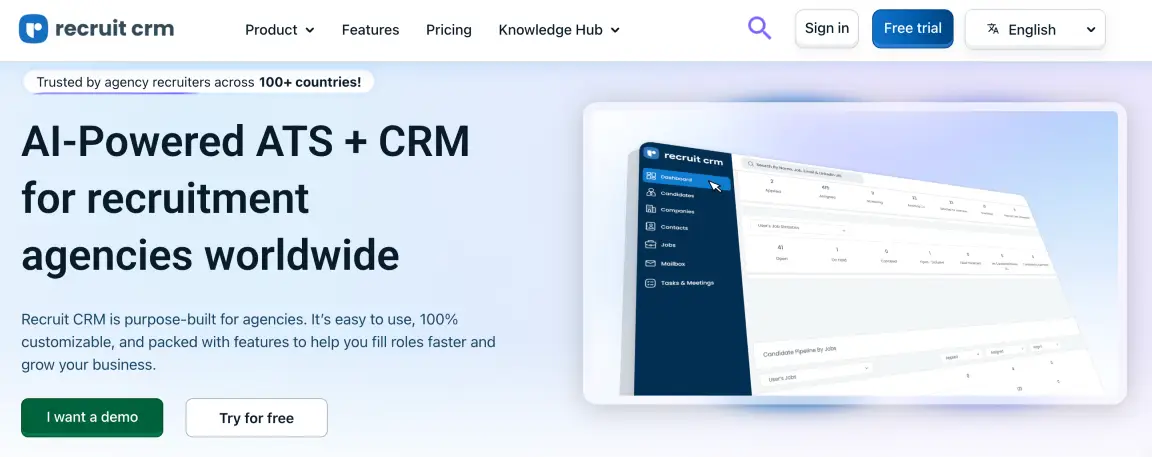Click the language selector chevron arrow
Viewport: 1152px width, 457px height.
pos(1091,30)
